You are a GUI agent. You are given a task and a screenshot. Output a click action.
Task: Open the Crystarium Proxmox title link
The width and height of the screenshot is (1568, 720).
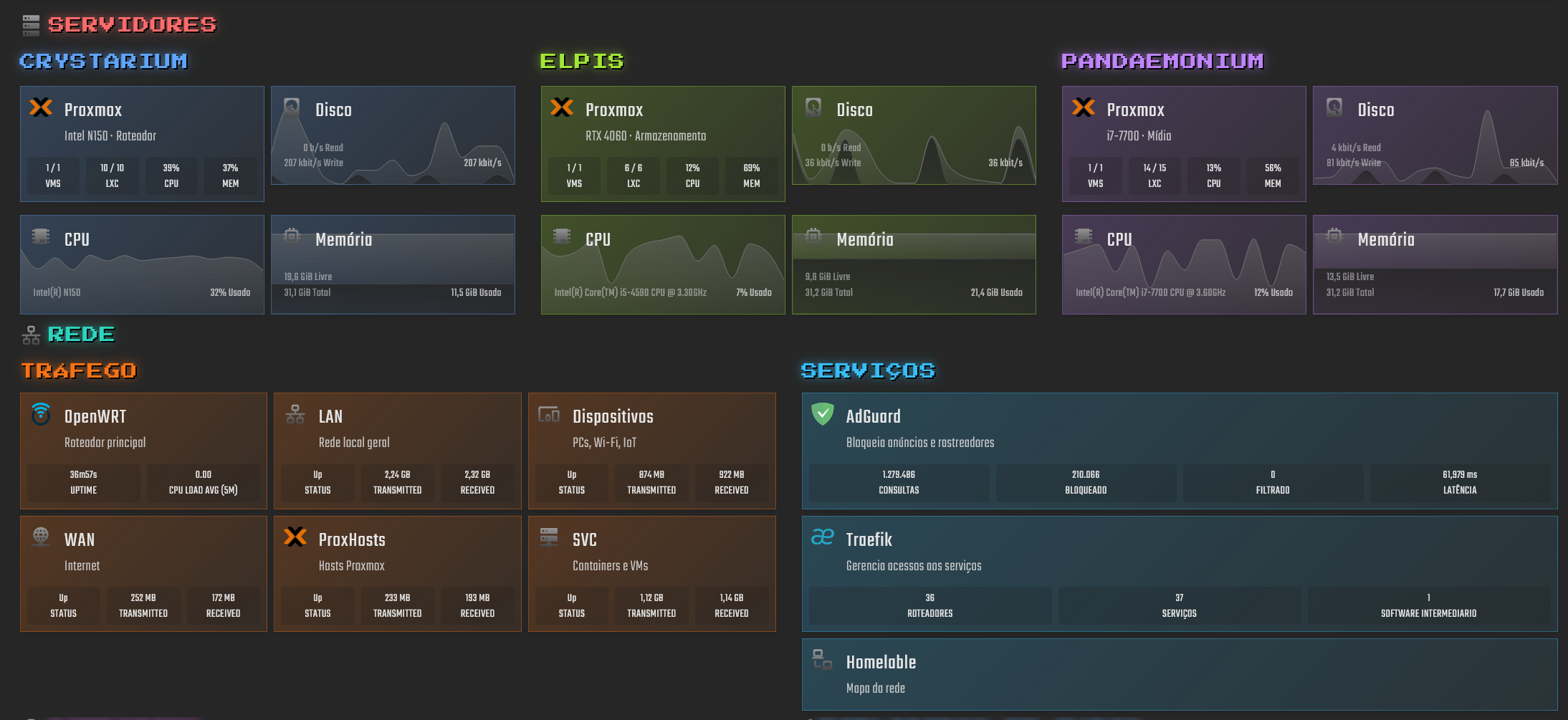tap(93, 110)
